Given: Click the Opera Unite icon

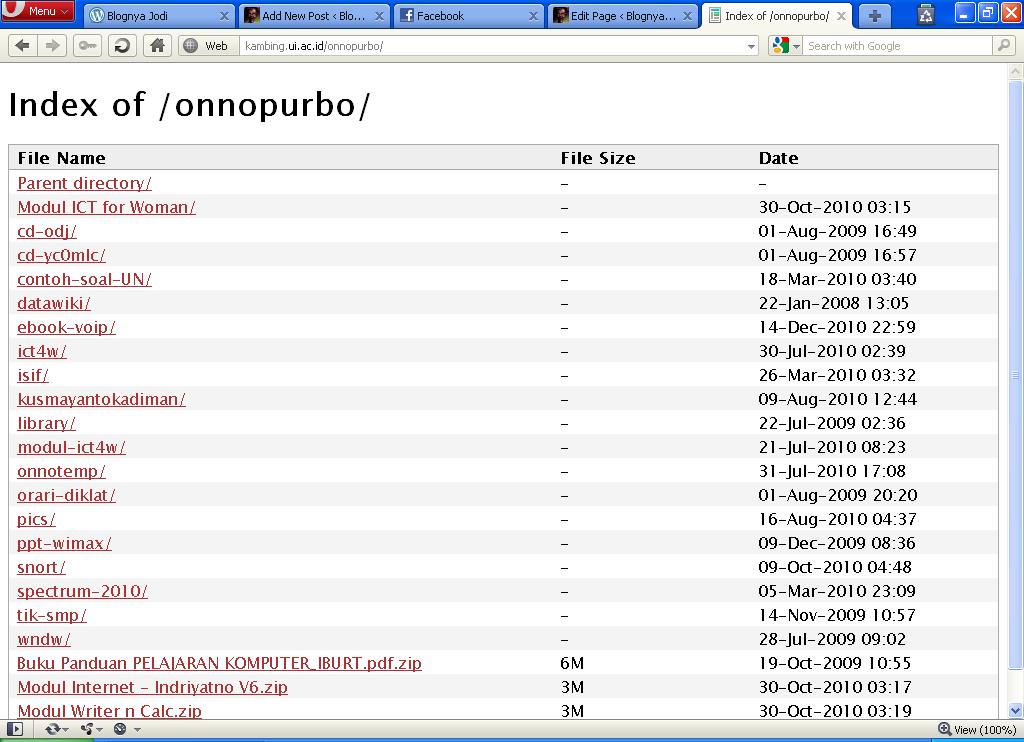Looking at the screenshot, I should [86, 730].
